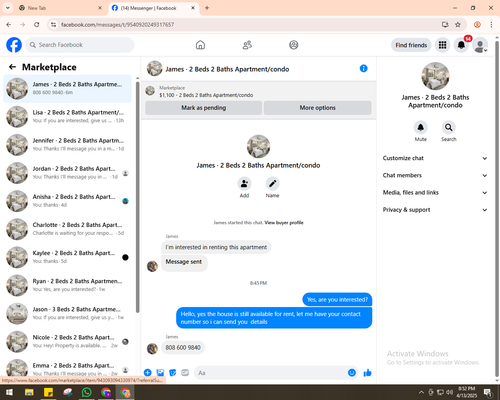This screenshot has height=400, width=500.
Task: Search in conversation magnifier icon
Action: click(x=449, y=127)
